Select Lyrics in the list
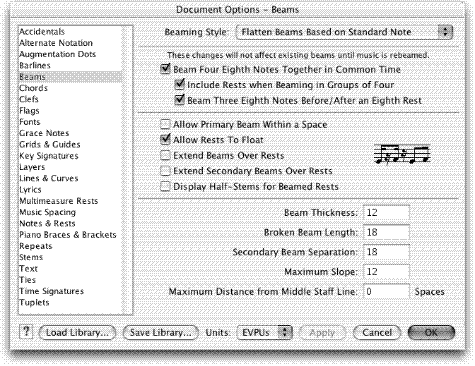475x366 pixels. (70, 190)
